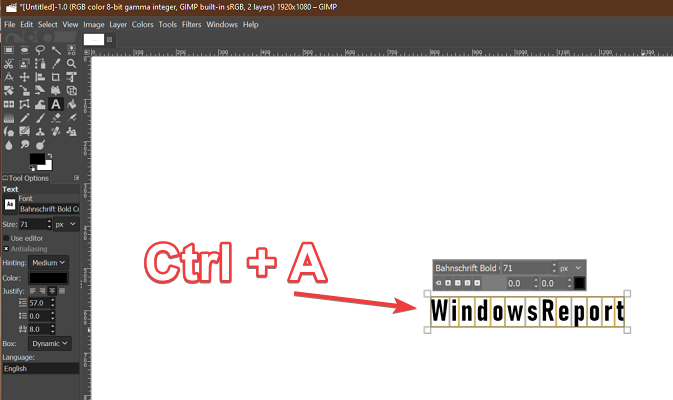Select the Paths tool
This screenshot has width=673, height=400.
(x=40, y=64)
